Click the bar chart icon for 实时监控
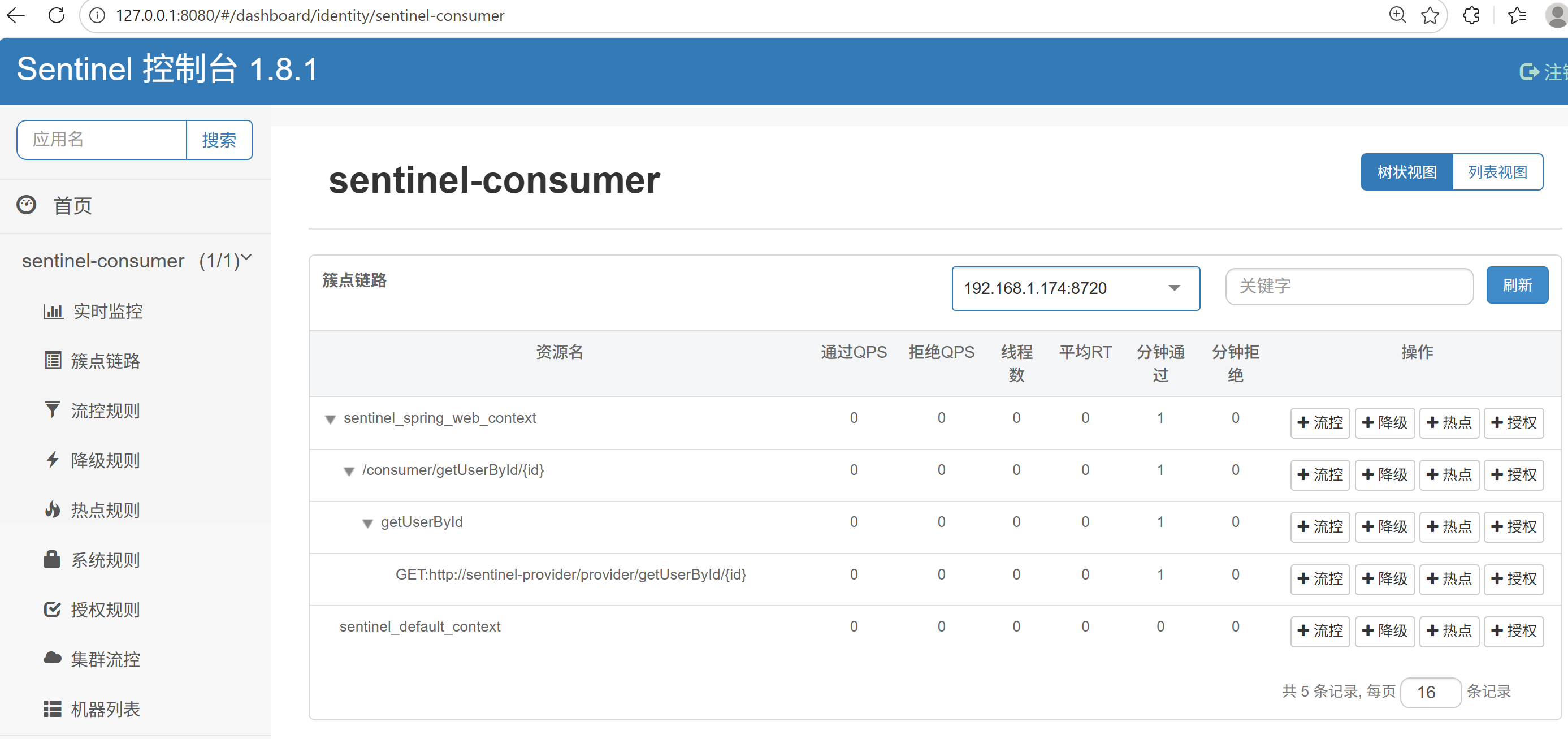This screenshot has height=739, width=1568. click(53, 312)
